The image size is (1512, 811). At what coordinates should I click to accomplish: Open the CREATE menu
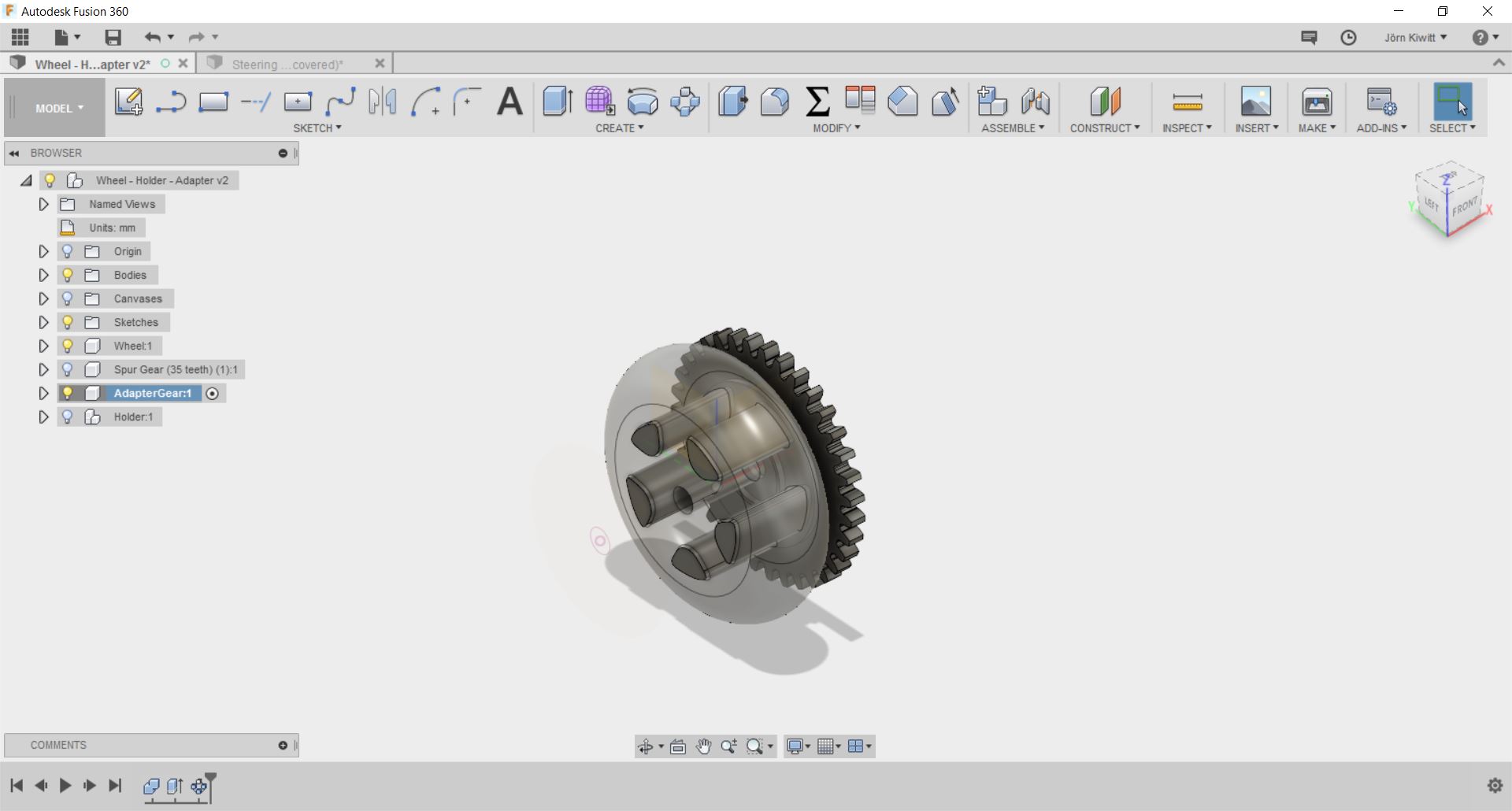coord(620,128)
